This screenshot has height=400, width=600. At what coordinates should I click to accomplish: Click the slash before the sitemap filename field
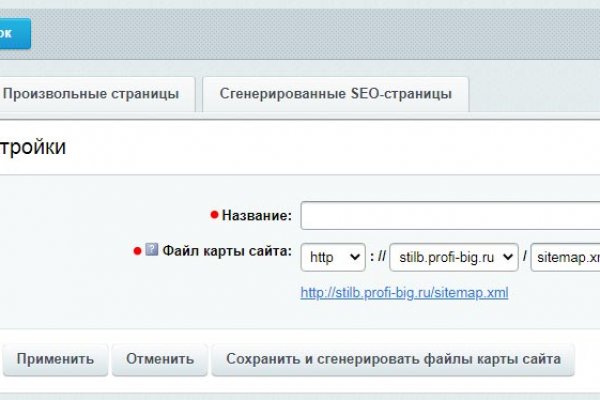click(524, 257)
